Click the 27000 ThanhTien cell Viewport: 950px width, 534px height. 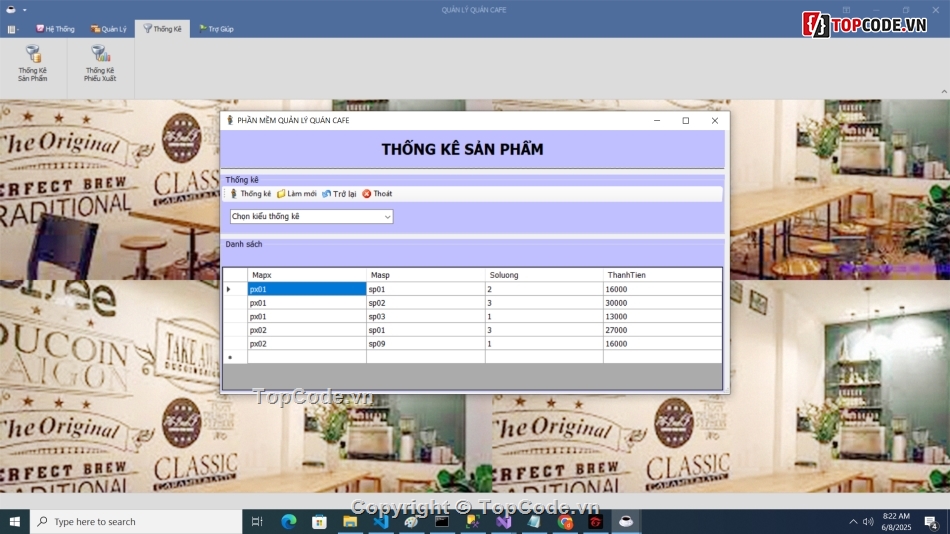pyautogui.click(x=662, y=330)
